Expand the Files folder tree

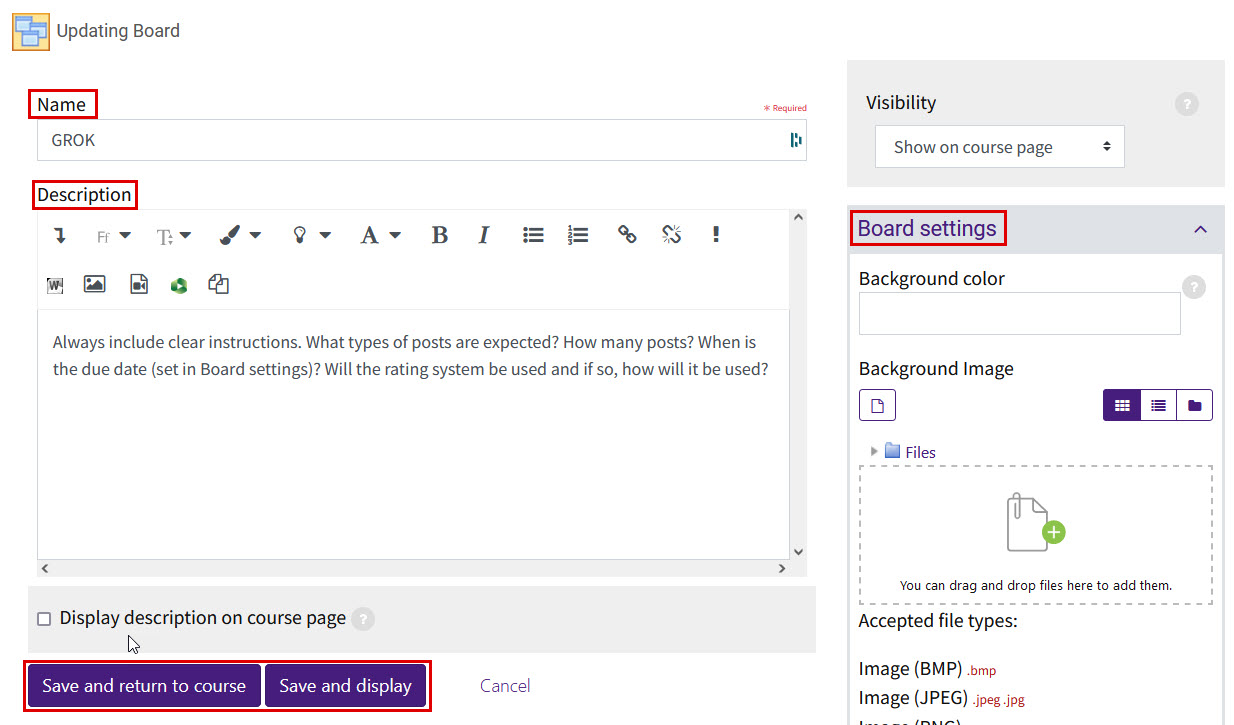(875, 451)
